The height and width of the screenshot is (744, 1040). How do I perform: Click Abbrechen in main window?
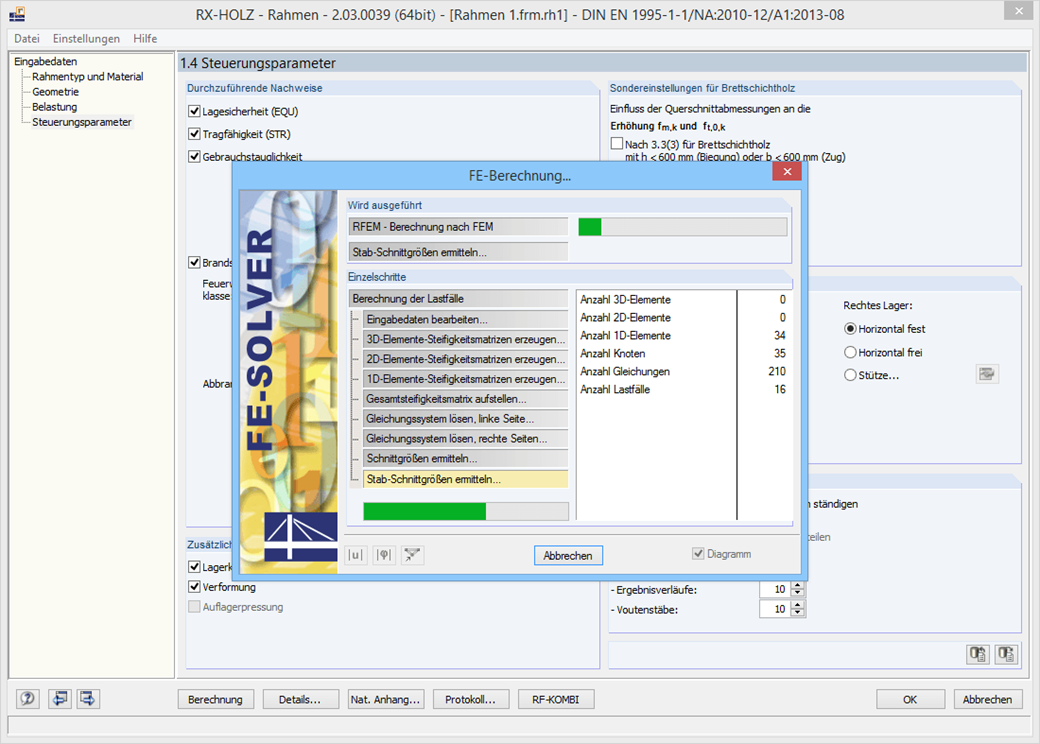tap(988, 700)
